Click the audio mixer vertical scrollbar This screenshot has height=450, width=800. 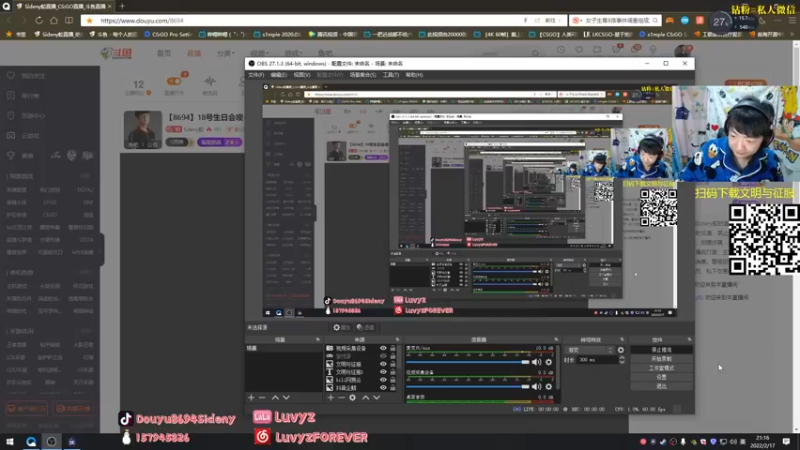pos(558,367)
